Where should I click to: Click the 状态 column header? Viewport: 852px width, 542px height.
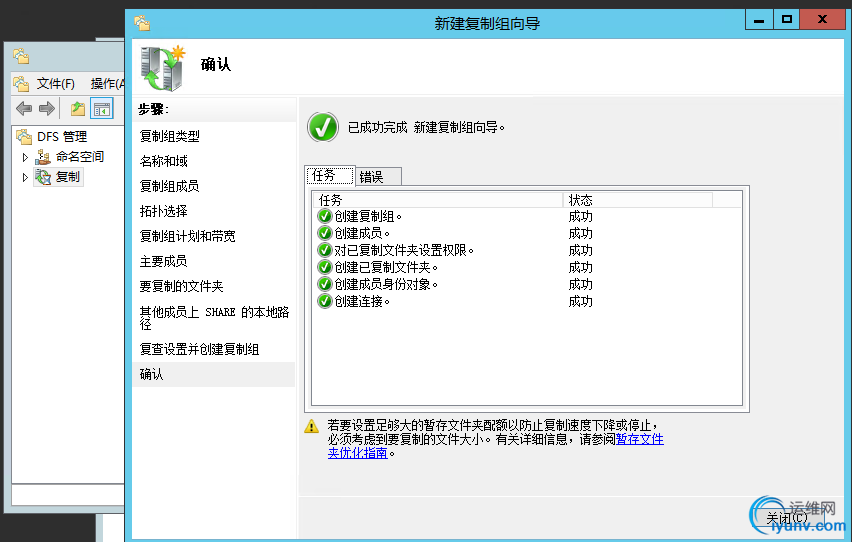pyautogui.click(x=637, y=200)
